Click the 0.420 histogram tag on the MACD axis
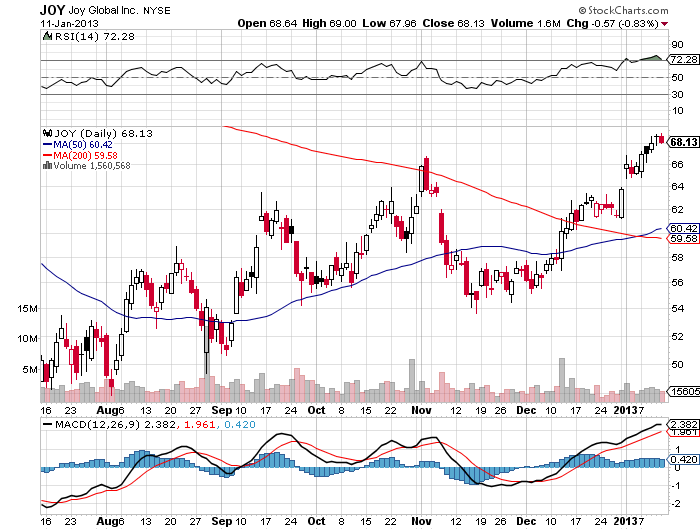This screenshot has height=530, width=700. pos(683,459)
